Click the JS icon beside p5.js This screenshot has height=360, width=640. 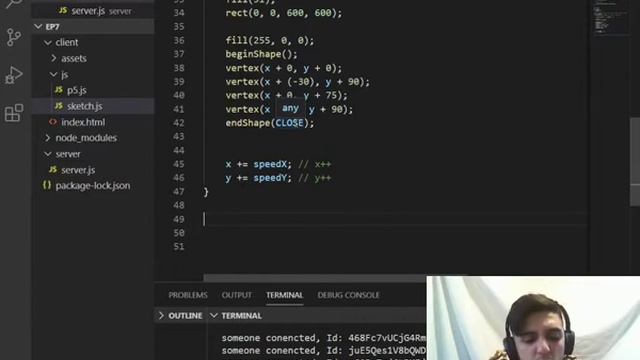[59, 90]
